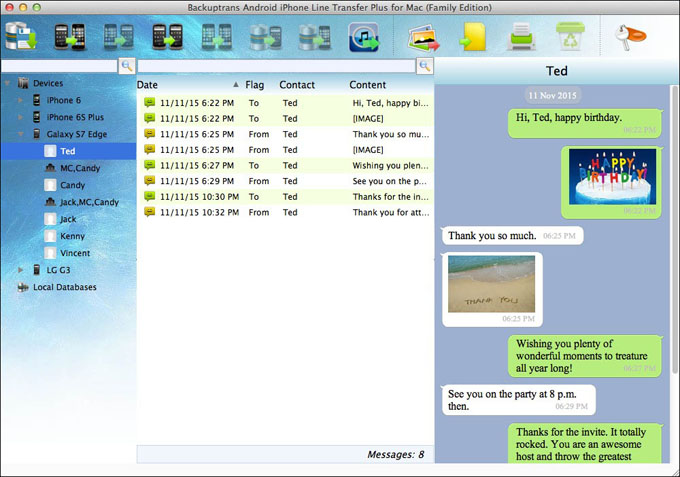Click the printer icon to print messages

pos(521,37)
